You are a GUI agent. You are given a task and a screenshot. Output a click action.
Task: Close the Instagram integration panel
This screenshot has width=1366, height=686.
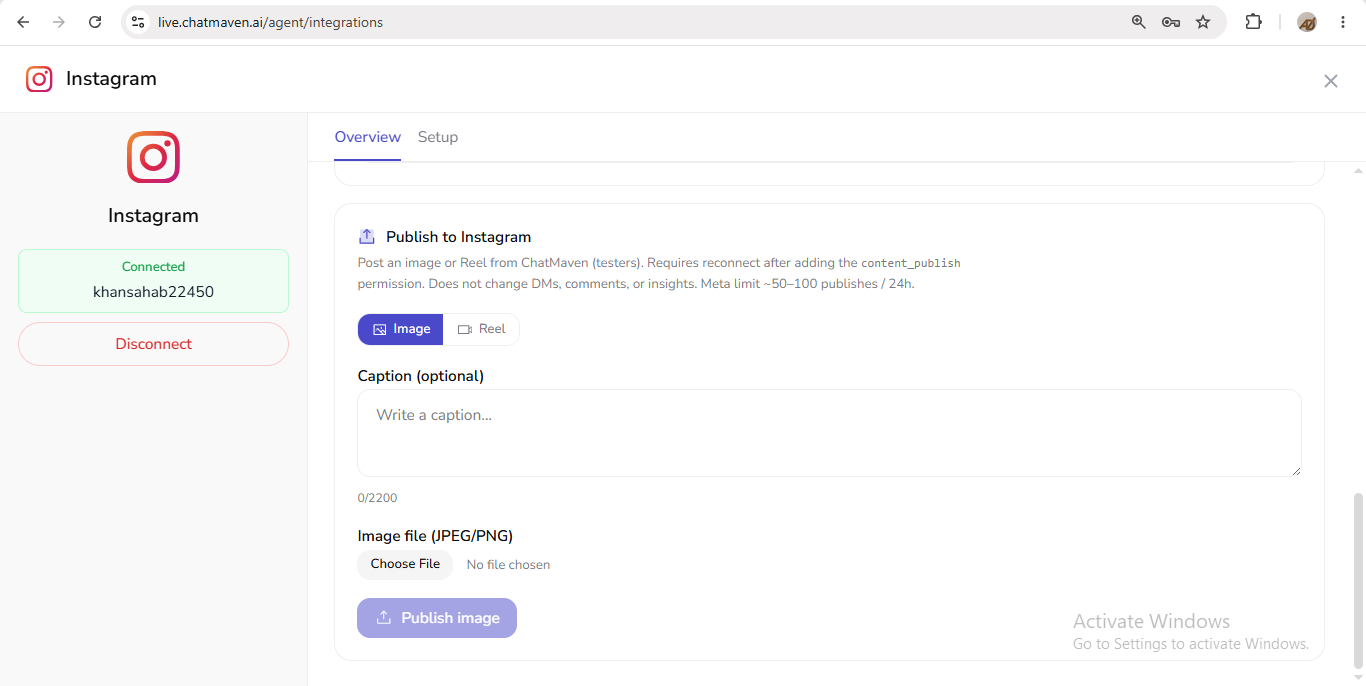(x=1330, y=81)
